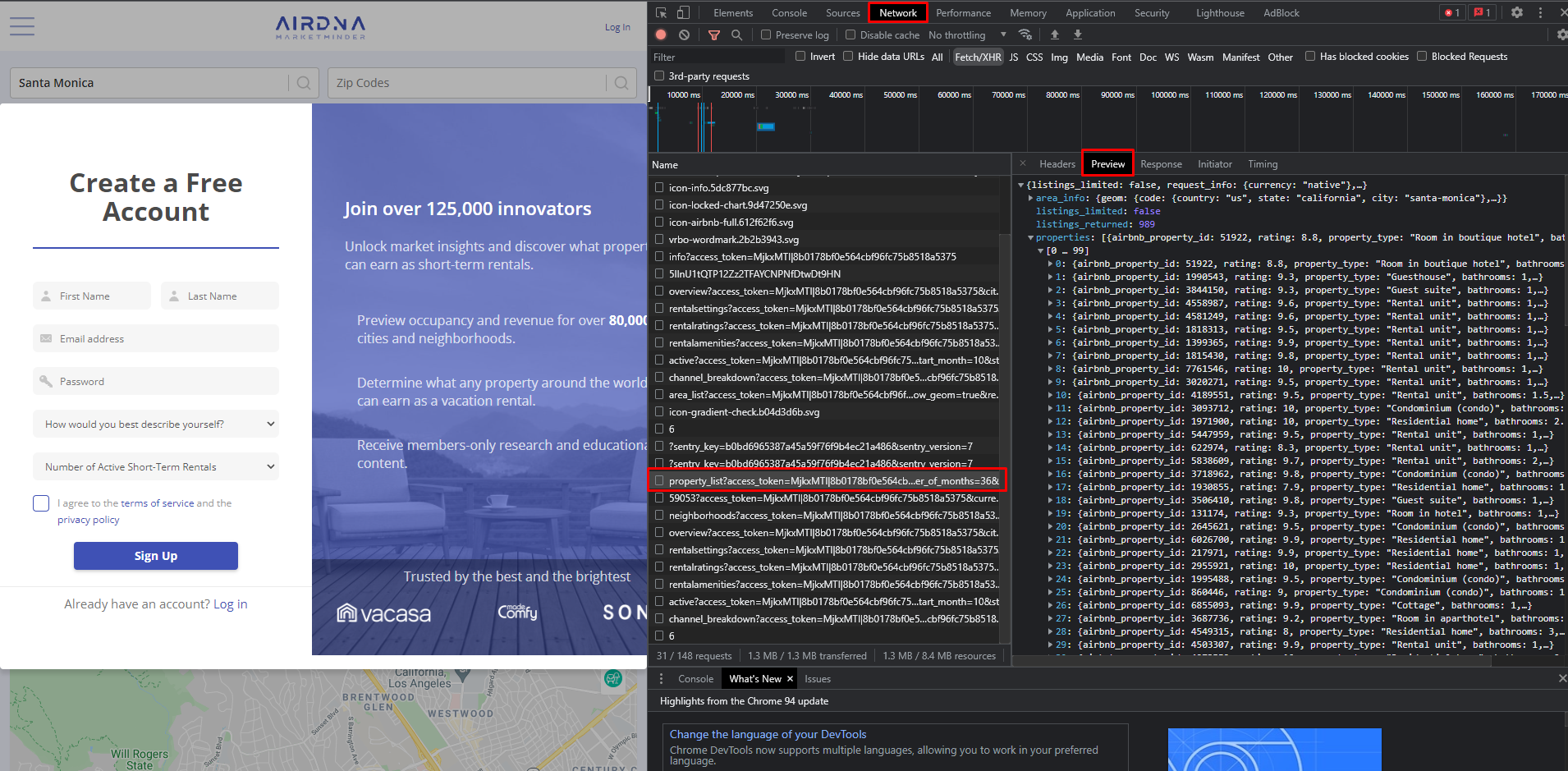Open the Console panel tab
Screen dimensions: 1568x771
coord(789,12)
